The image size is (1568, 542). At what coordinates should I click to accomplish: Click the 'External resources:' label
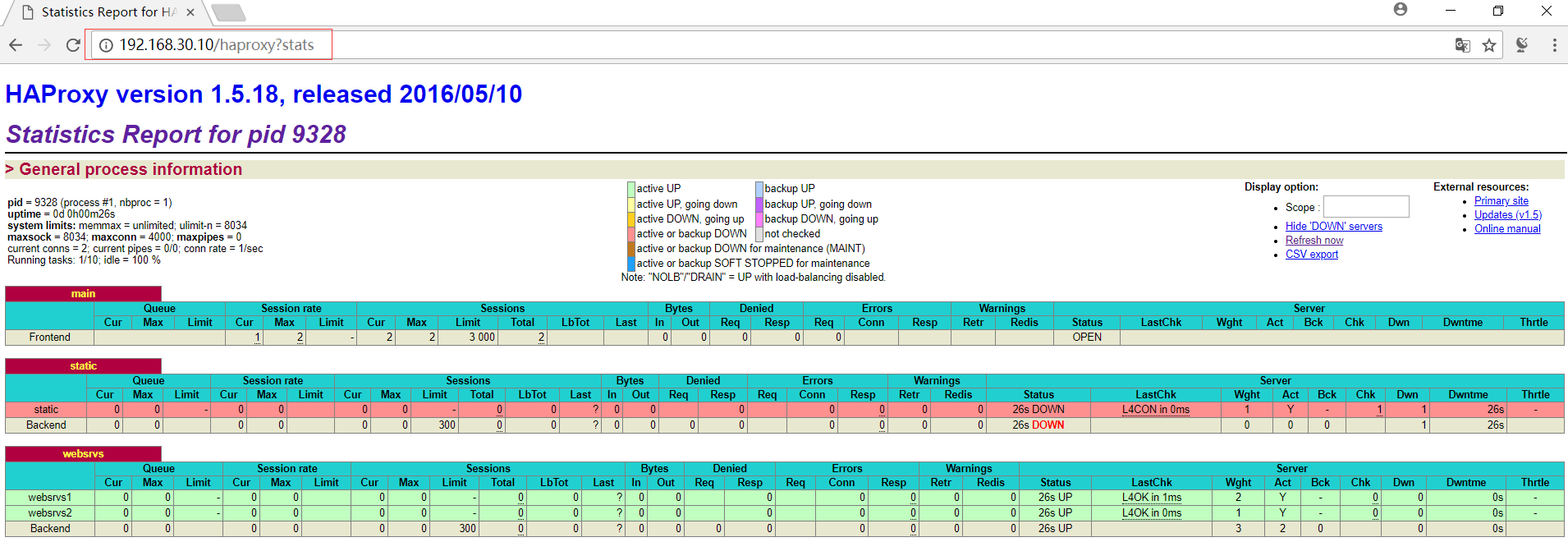1481,187
